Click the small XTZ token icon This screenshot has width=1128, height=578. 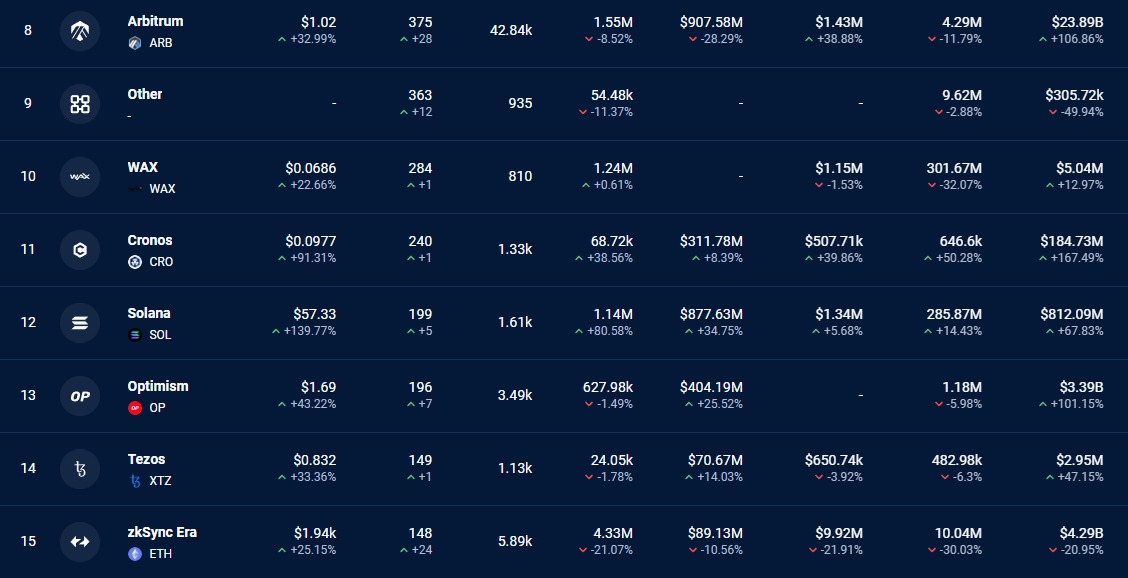135,481
